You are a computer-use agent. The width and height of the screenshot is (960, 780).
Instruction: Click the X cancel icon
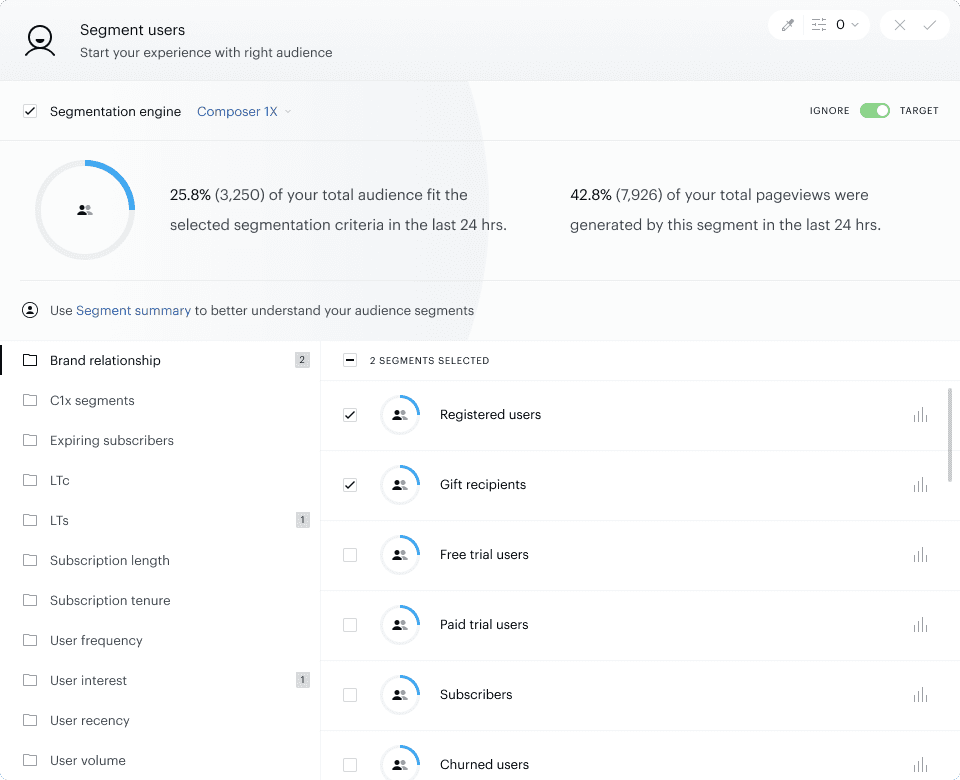tap(900, 25)
